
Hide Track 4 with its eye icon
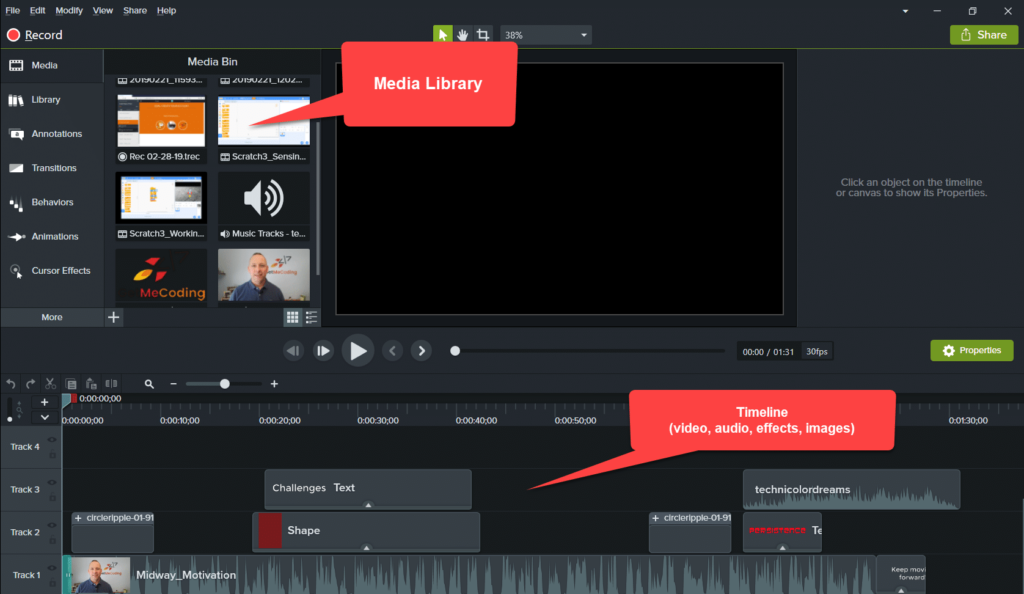pyautogui.click(x=52, y=440)
